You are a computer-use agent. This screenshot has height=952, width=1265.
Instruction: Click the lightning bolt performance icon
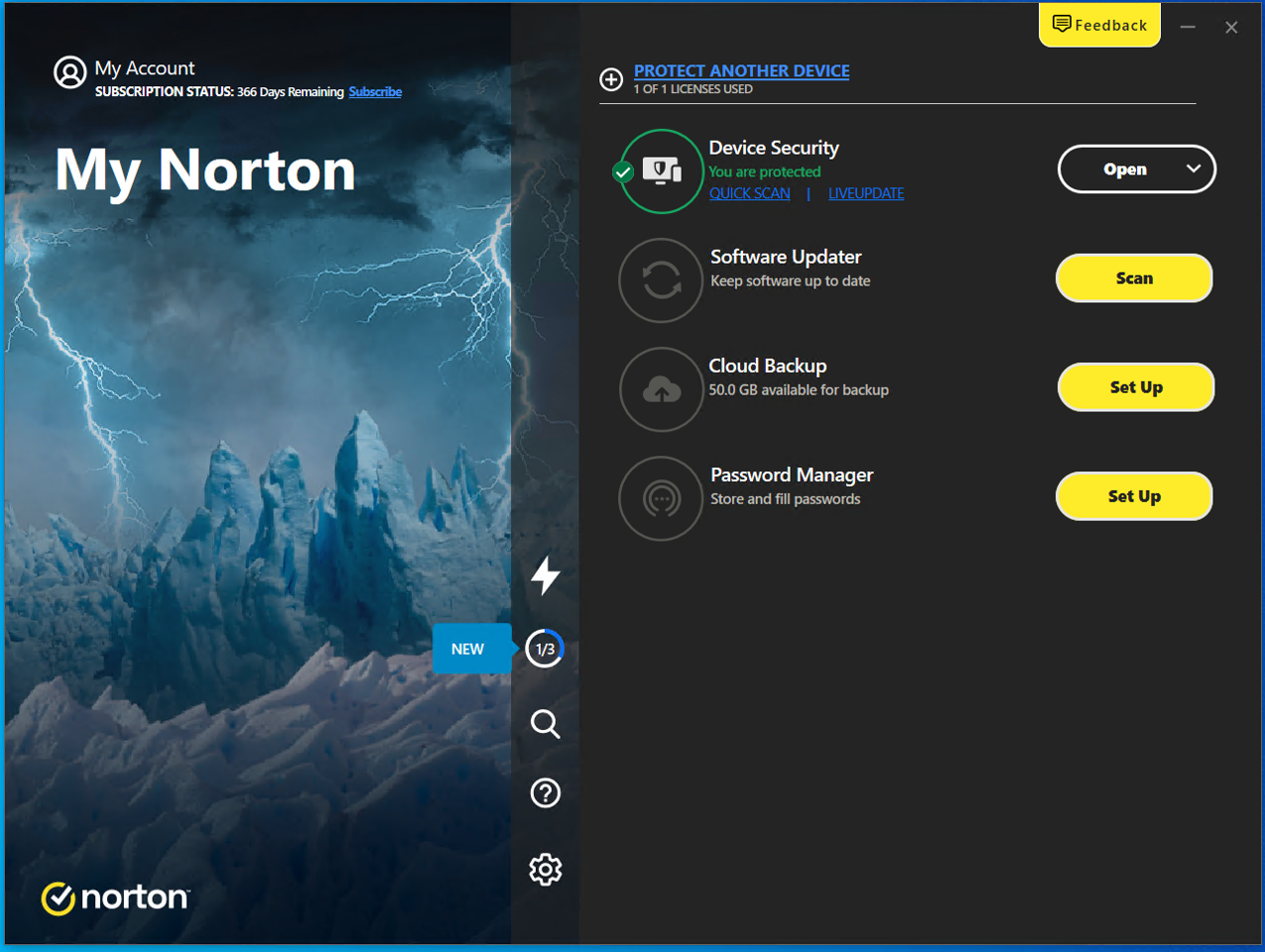545,575
